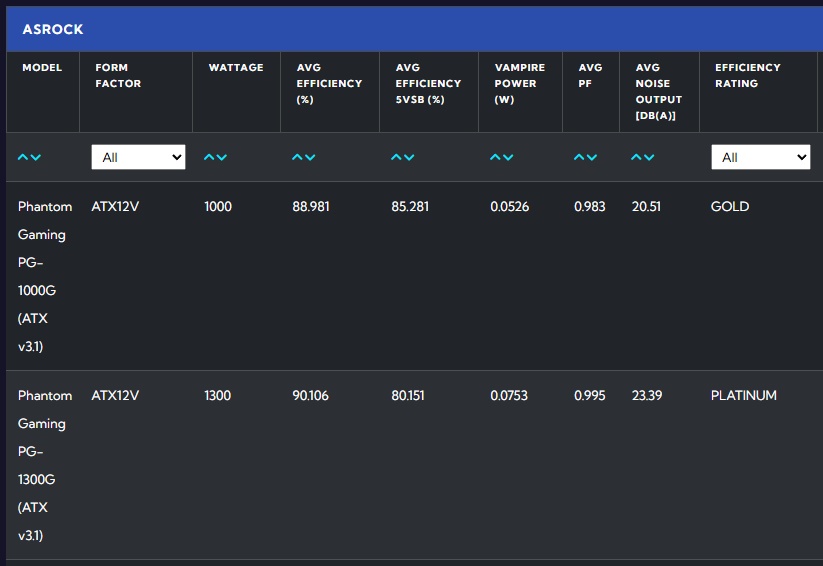
Task: Click the PLATINUM efficiency rating
Action: [744, 395]
